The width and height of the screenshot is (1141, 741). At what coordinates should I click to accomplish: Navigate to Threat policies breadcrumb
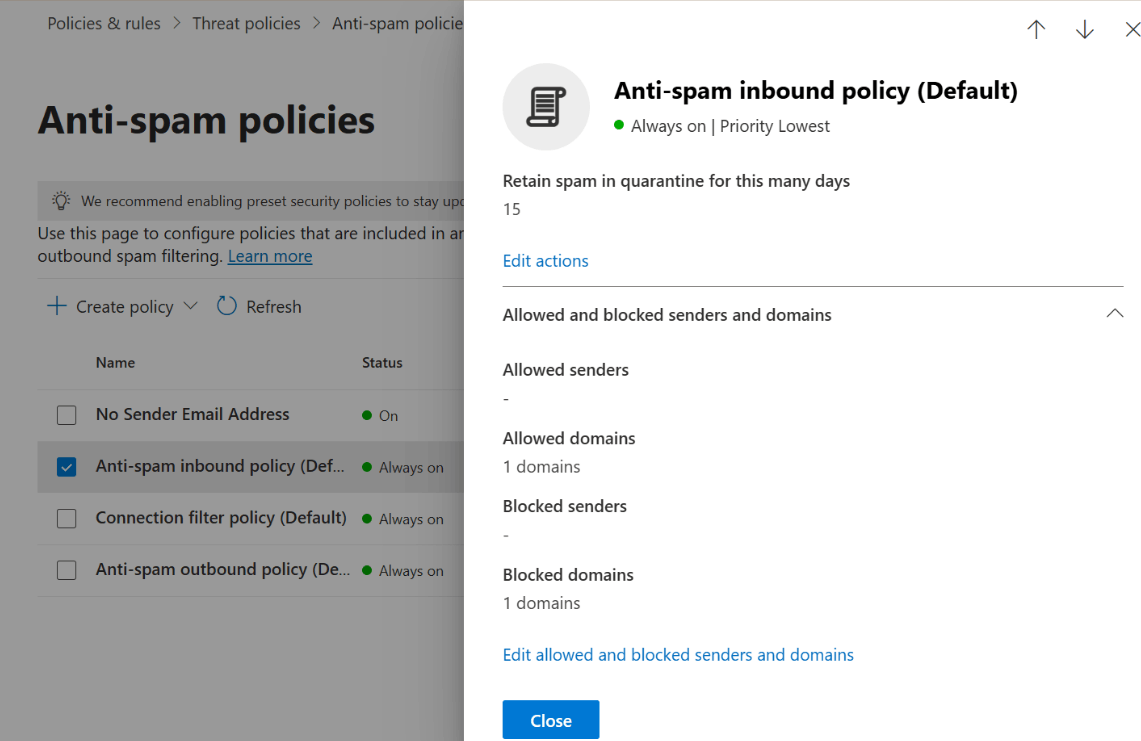pos(246,23)
